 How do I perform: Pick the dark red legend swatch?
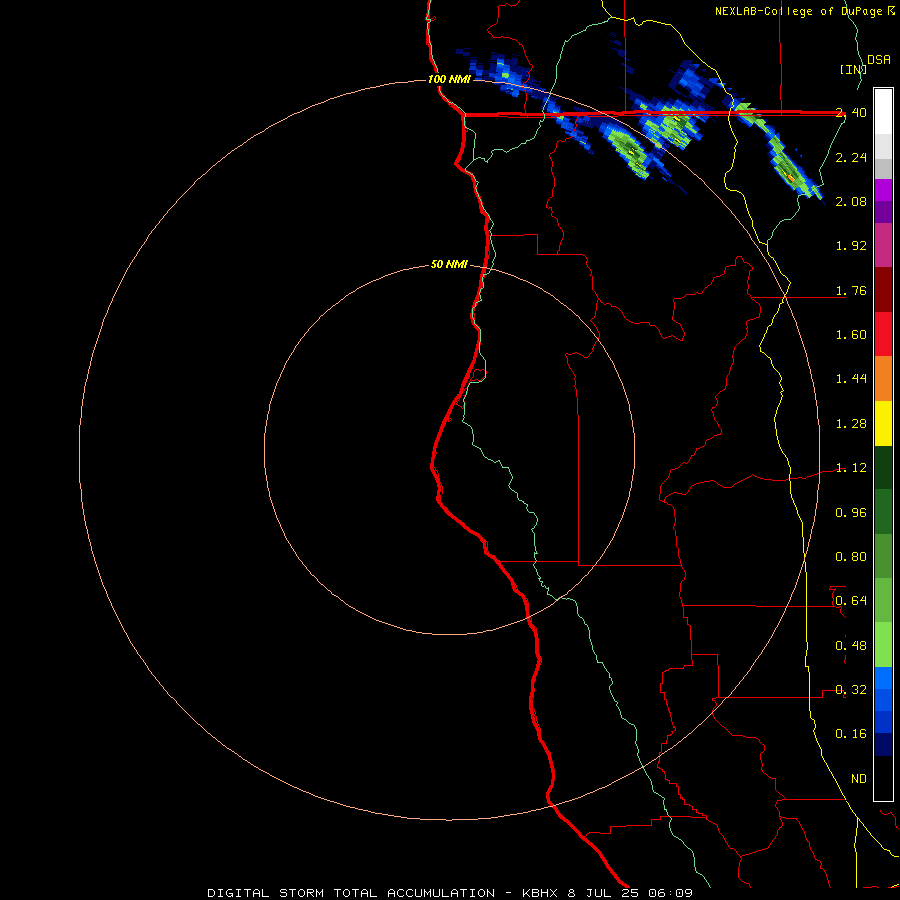pyautogui.click(x=883, y=290)
